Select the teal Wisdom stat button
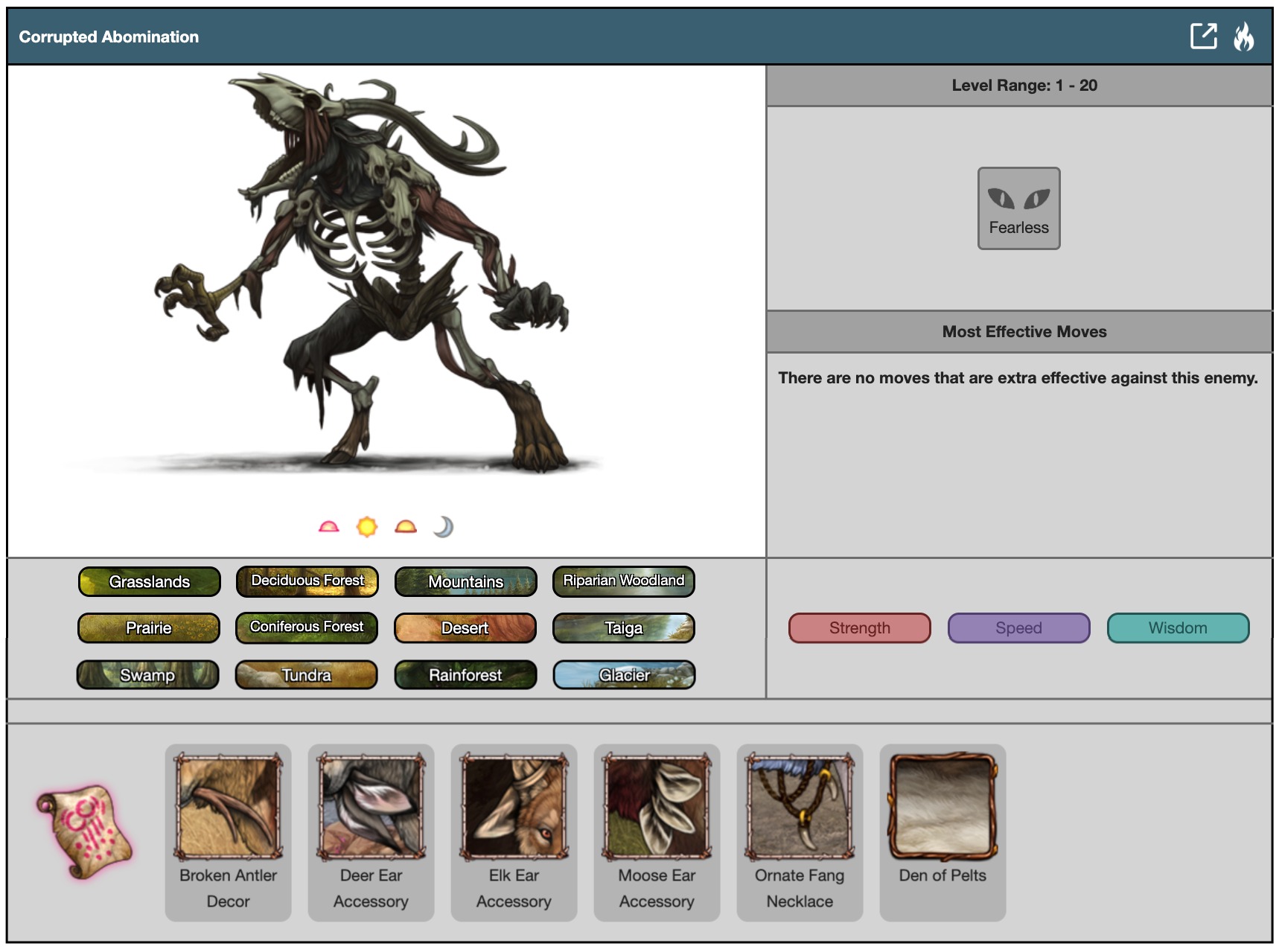This screenshot has width=1279, height=952. (1177, 628)
